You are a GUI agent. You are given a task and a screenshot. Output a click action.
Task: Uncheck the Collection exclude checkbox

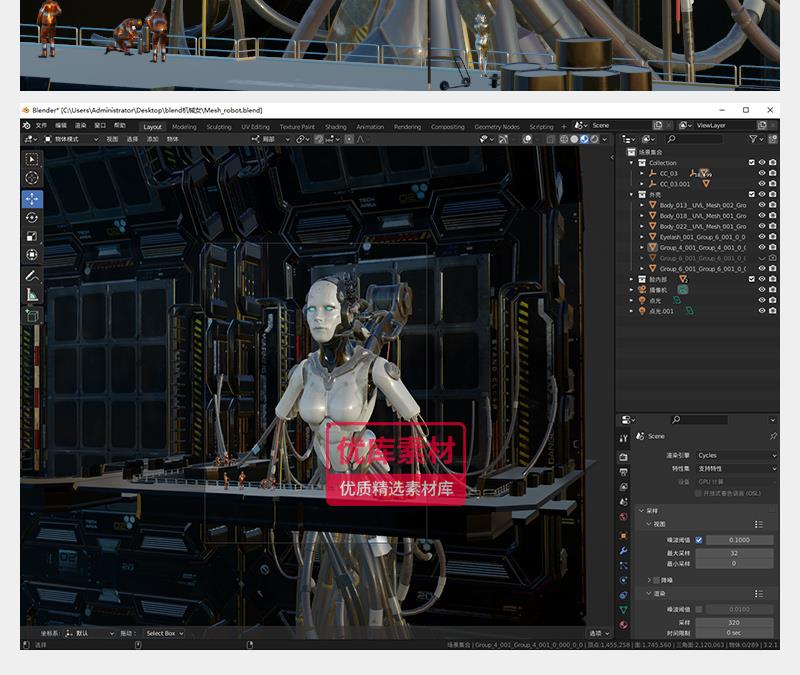tap(752, 162)
